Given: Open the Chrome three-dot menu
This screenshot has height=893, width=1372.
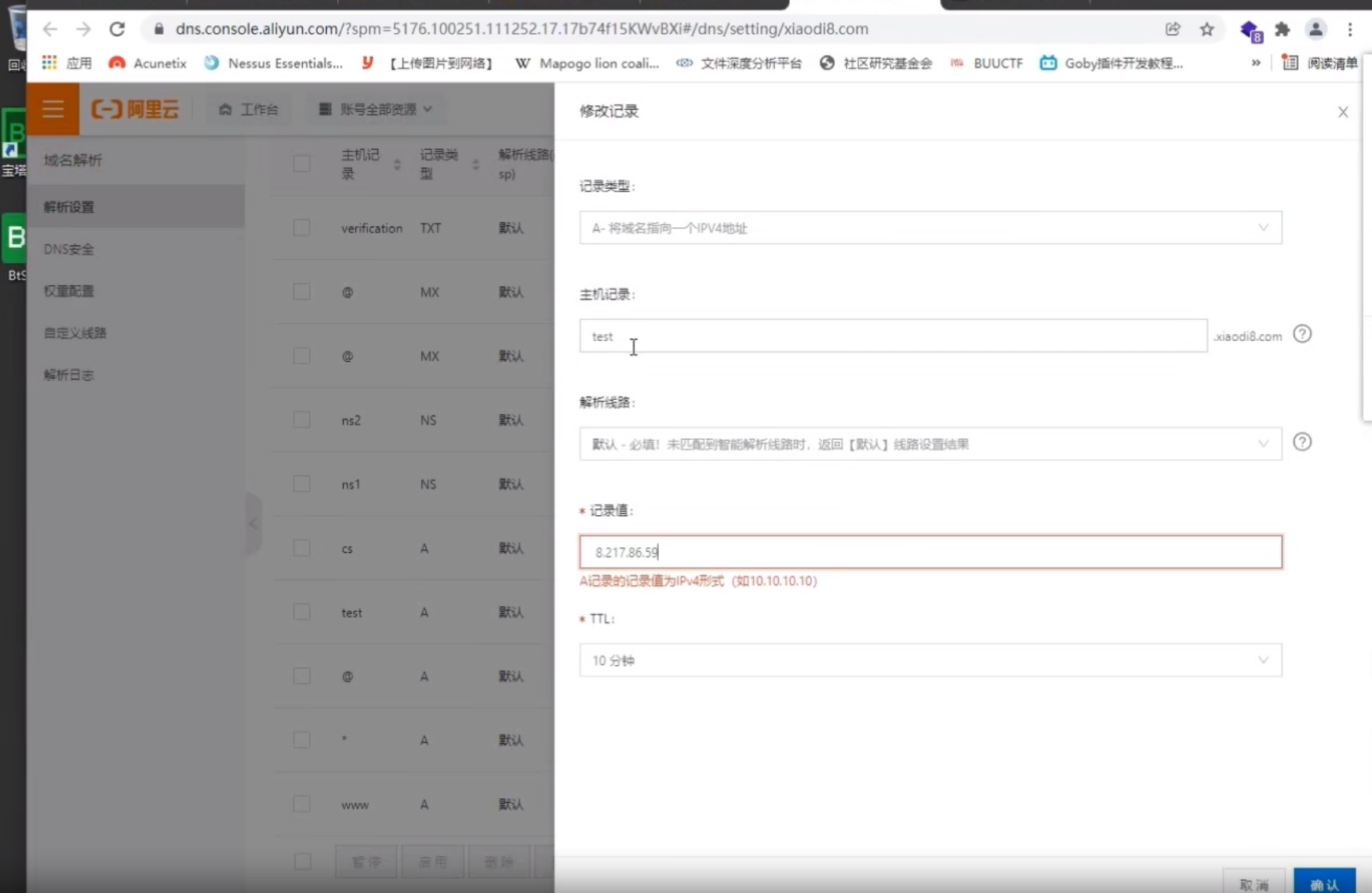Looking at the screenshot, I should (1350, 29).
